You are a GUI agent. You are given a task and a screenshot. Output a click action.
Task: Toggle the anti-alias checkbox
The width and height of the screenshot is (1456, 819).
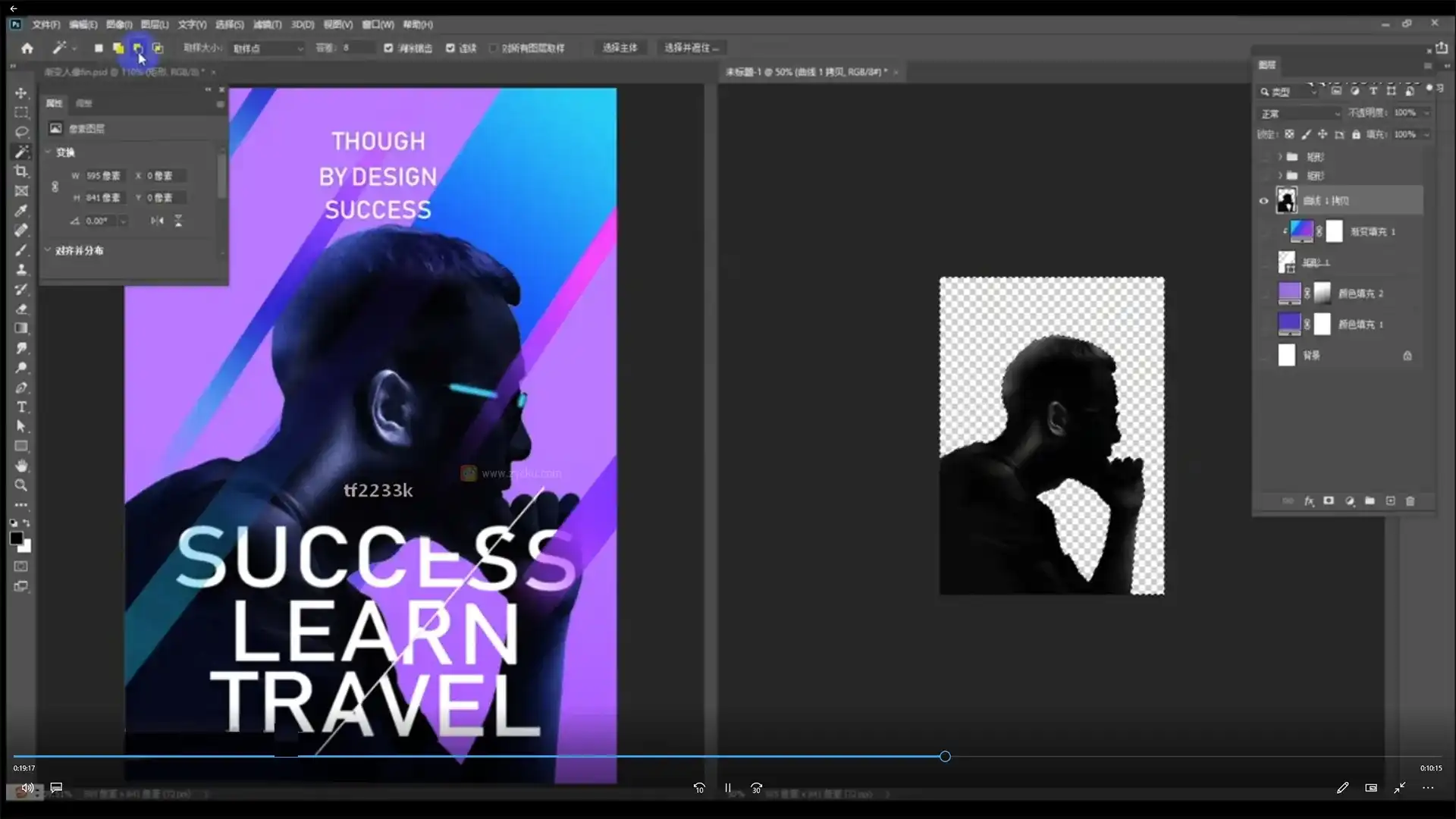pos(388,48)
